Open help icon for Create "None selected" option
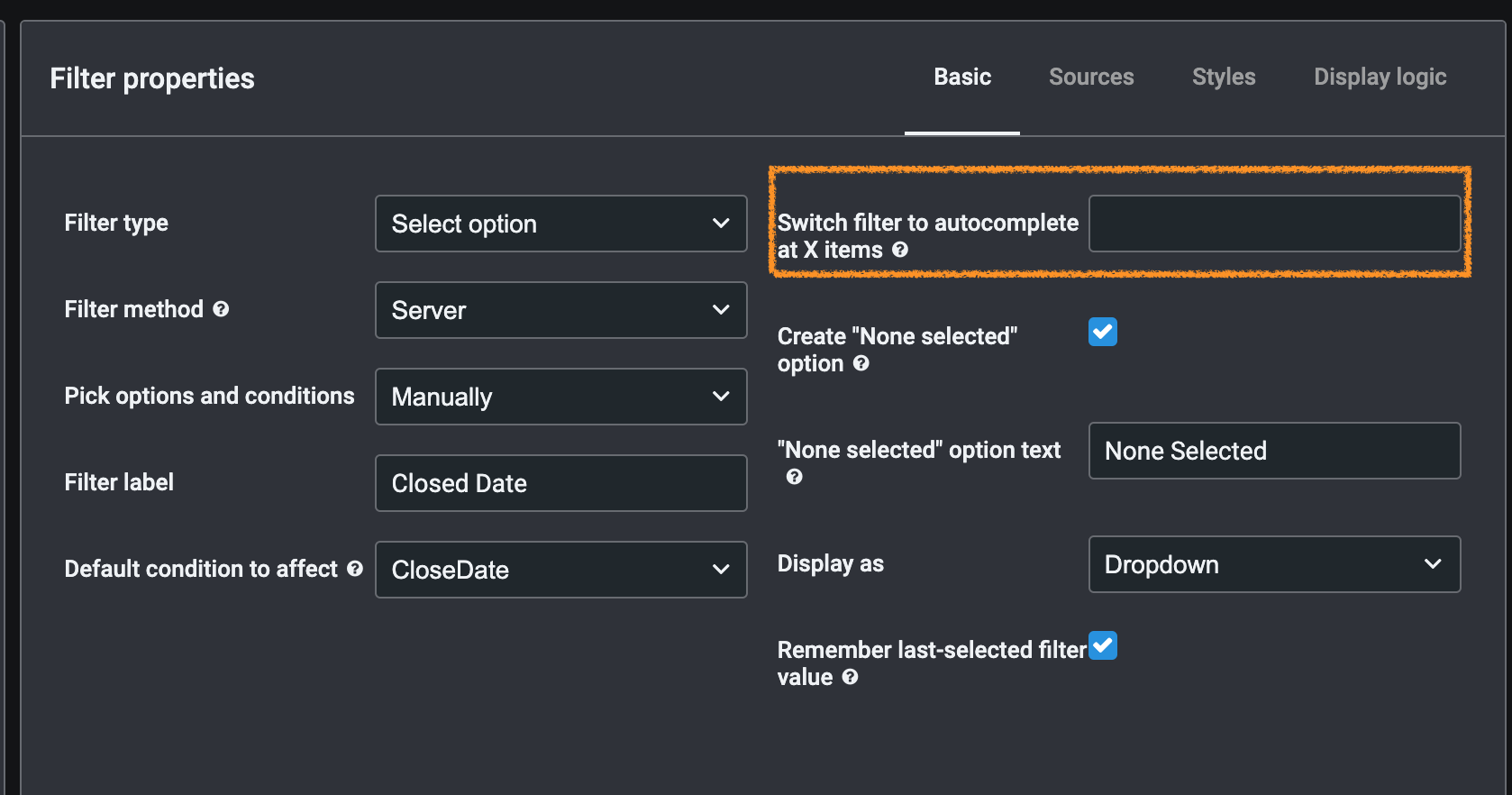The width and height of the screenshot is (1512, 795). pos(861,363)
